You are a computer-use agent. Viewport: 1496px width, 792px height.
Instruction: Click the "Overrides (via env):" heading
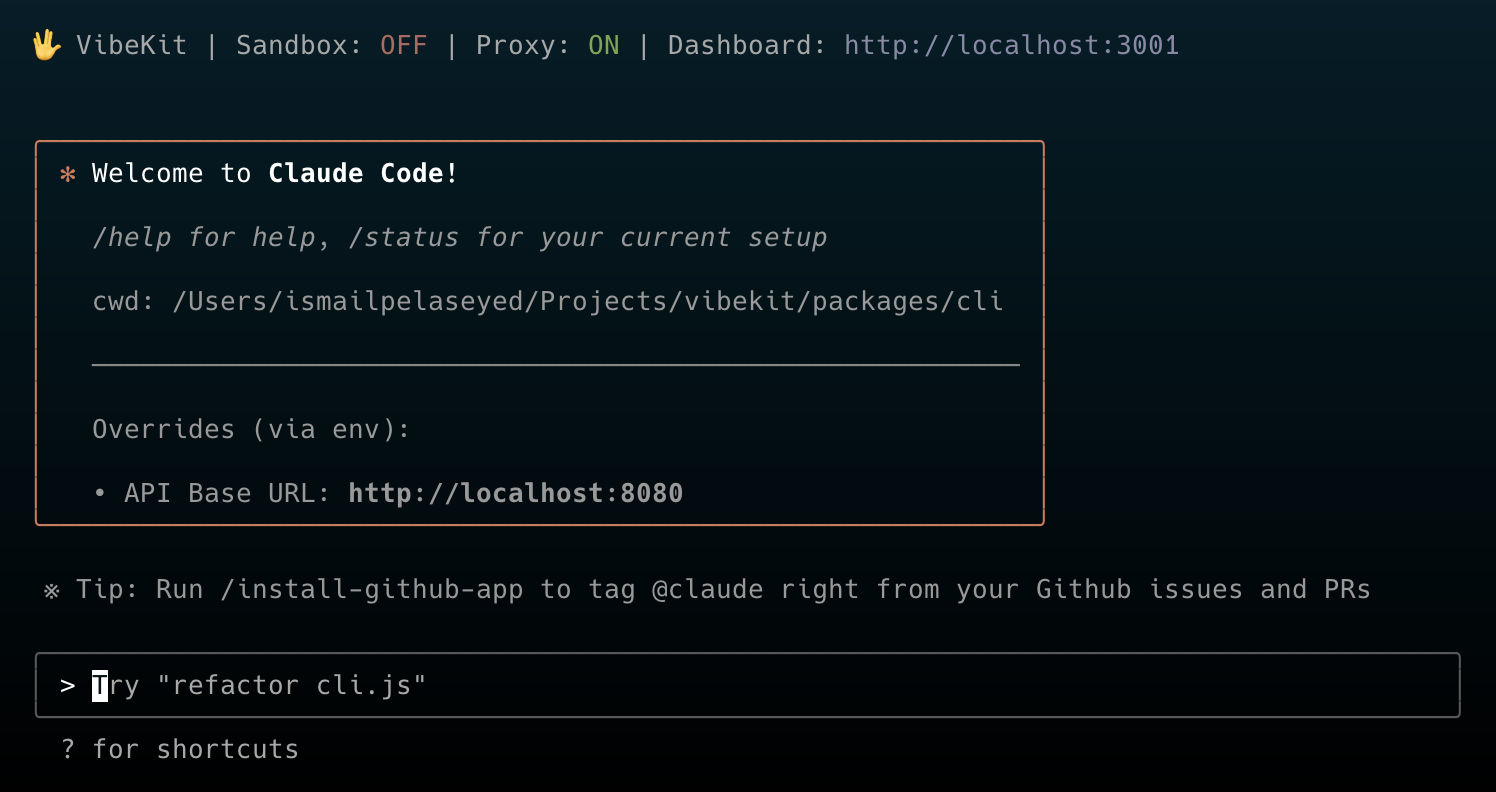click(251, 430)
